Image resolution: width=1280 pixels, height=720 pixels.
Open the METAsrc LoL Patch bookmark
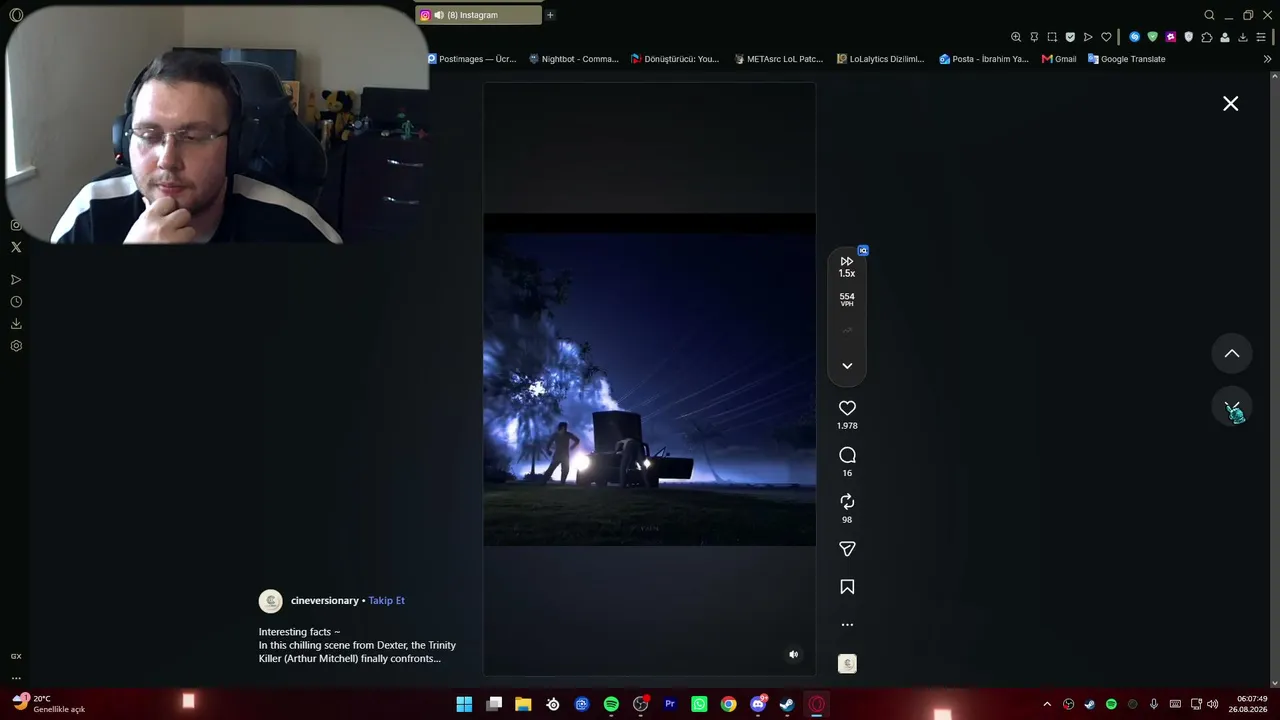tap(779, 59)
